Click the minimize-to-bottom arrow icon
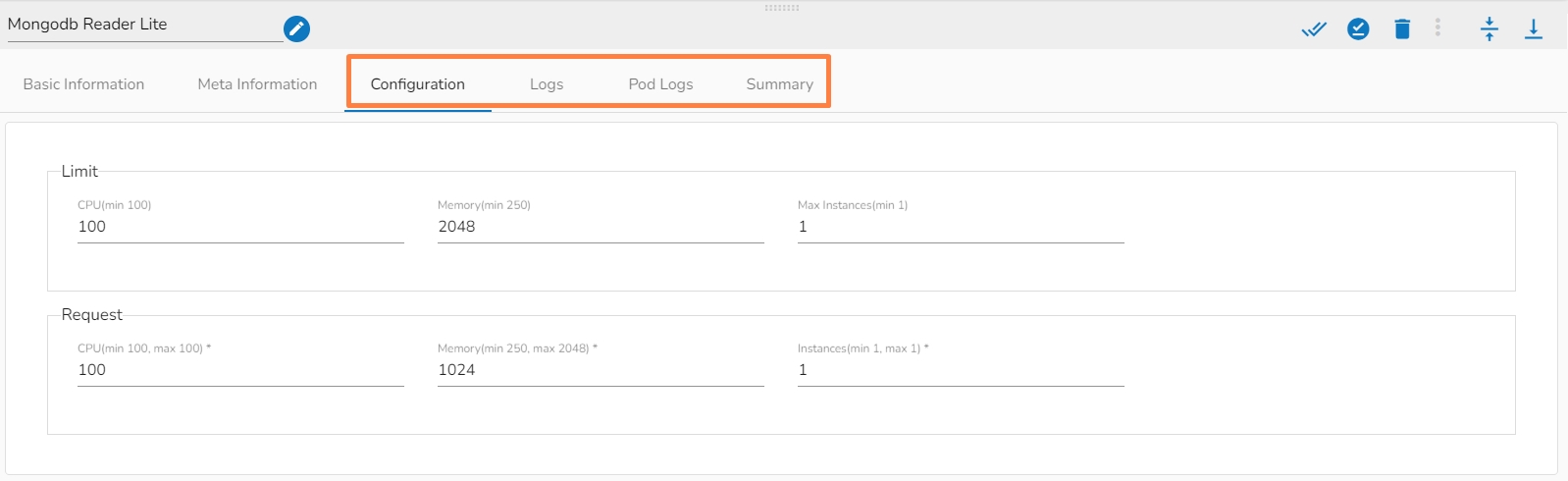Screen dimensions: 1568x481 point(1533,29)
